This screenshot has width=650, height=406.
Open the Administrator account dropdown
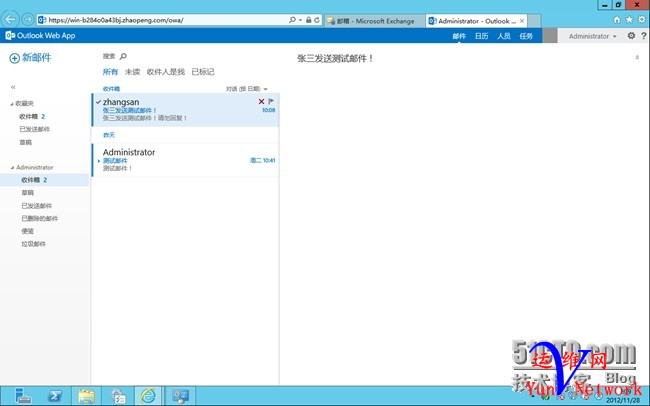pyautogui.click(x=592, y=36)
